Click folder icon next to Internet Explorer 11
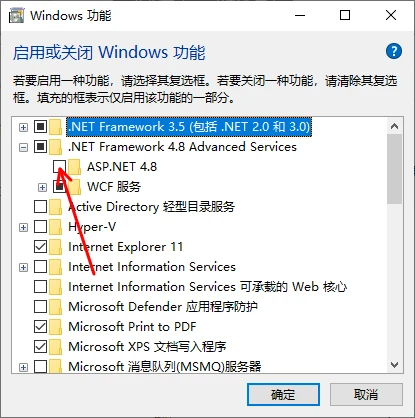The width and height of the screenshot is (415, 418). (x=55, y=247)
